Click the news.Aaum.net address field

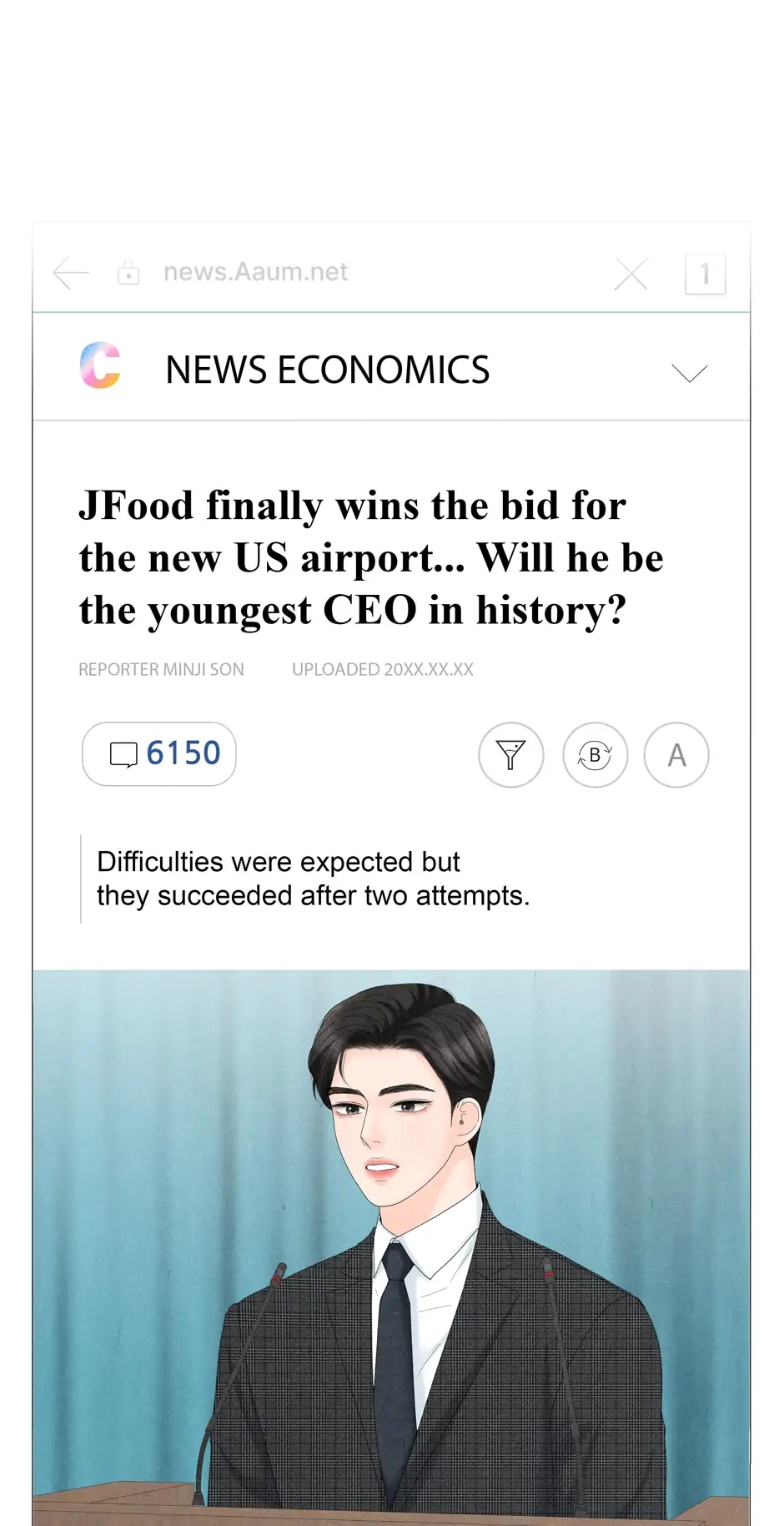click(x=255, y=272)
